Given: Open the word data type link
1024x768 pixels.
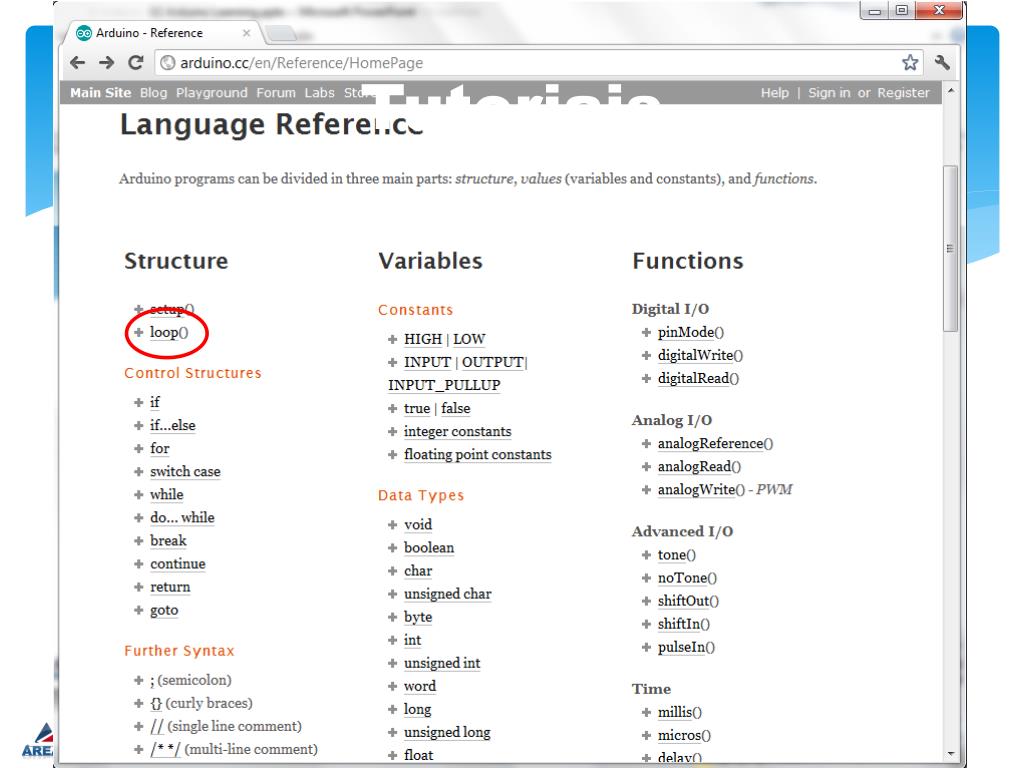Looking at the screenshot, I should 419,686.
